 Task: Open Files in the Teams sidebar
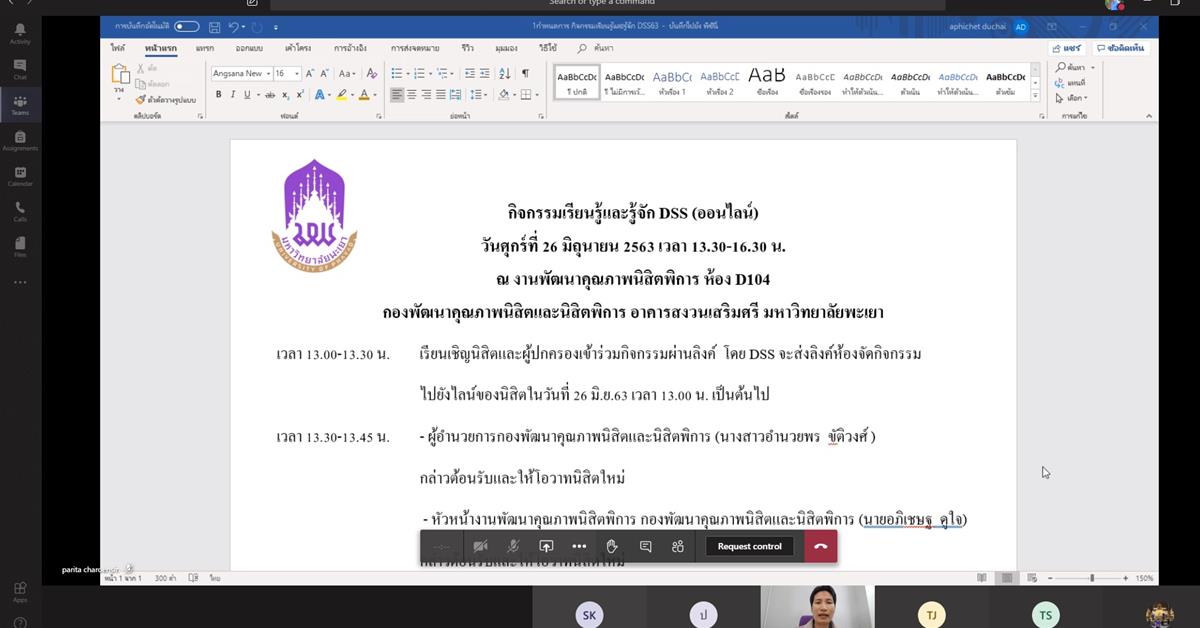point(20,247)
